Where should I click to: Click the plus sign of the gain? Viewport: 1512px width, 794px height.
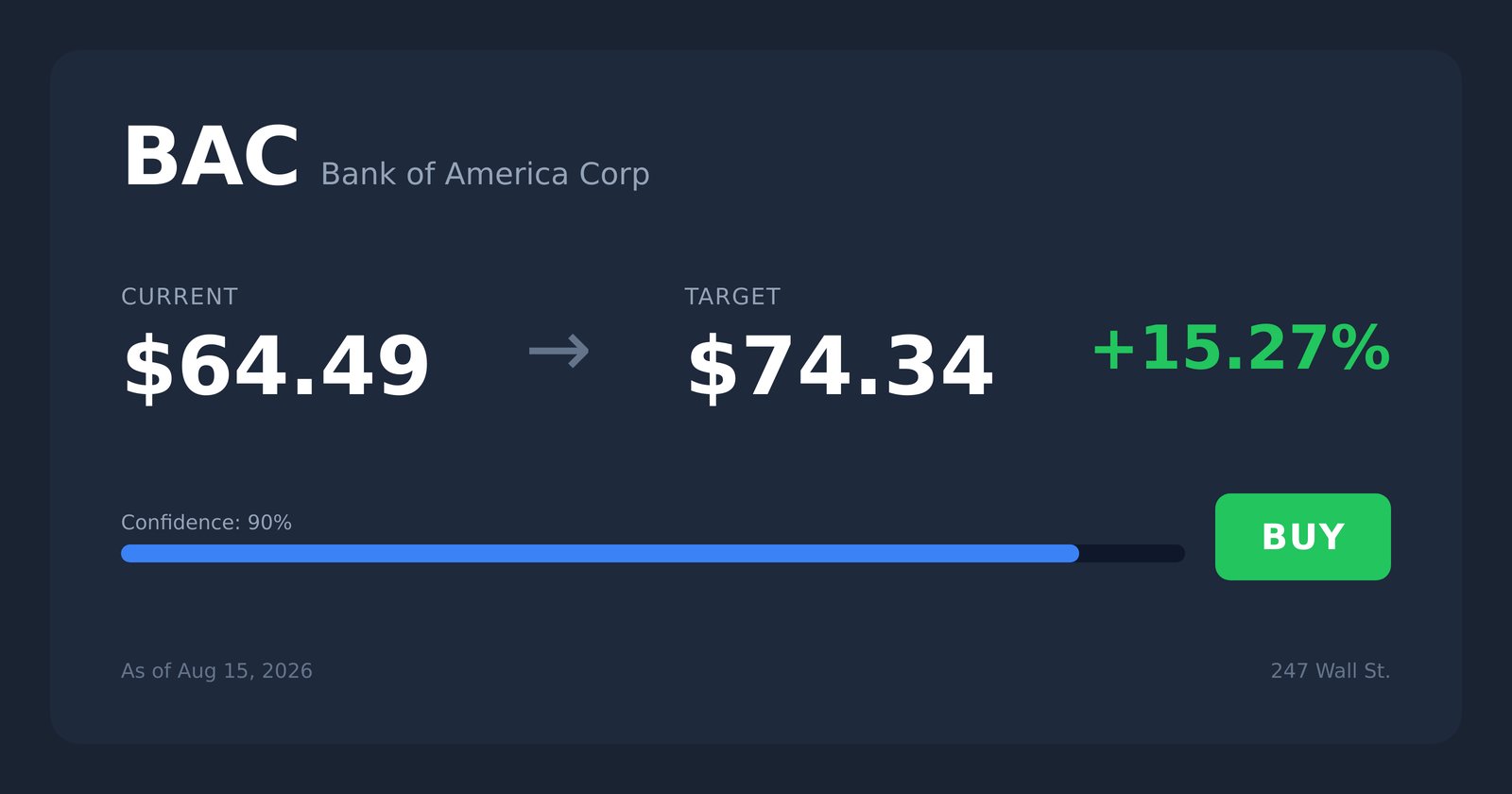(x=1113, y=350)
